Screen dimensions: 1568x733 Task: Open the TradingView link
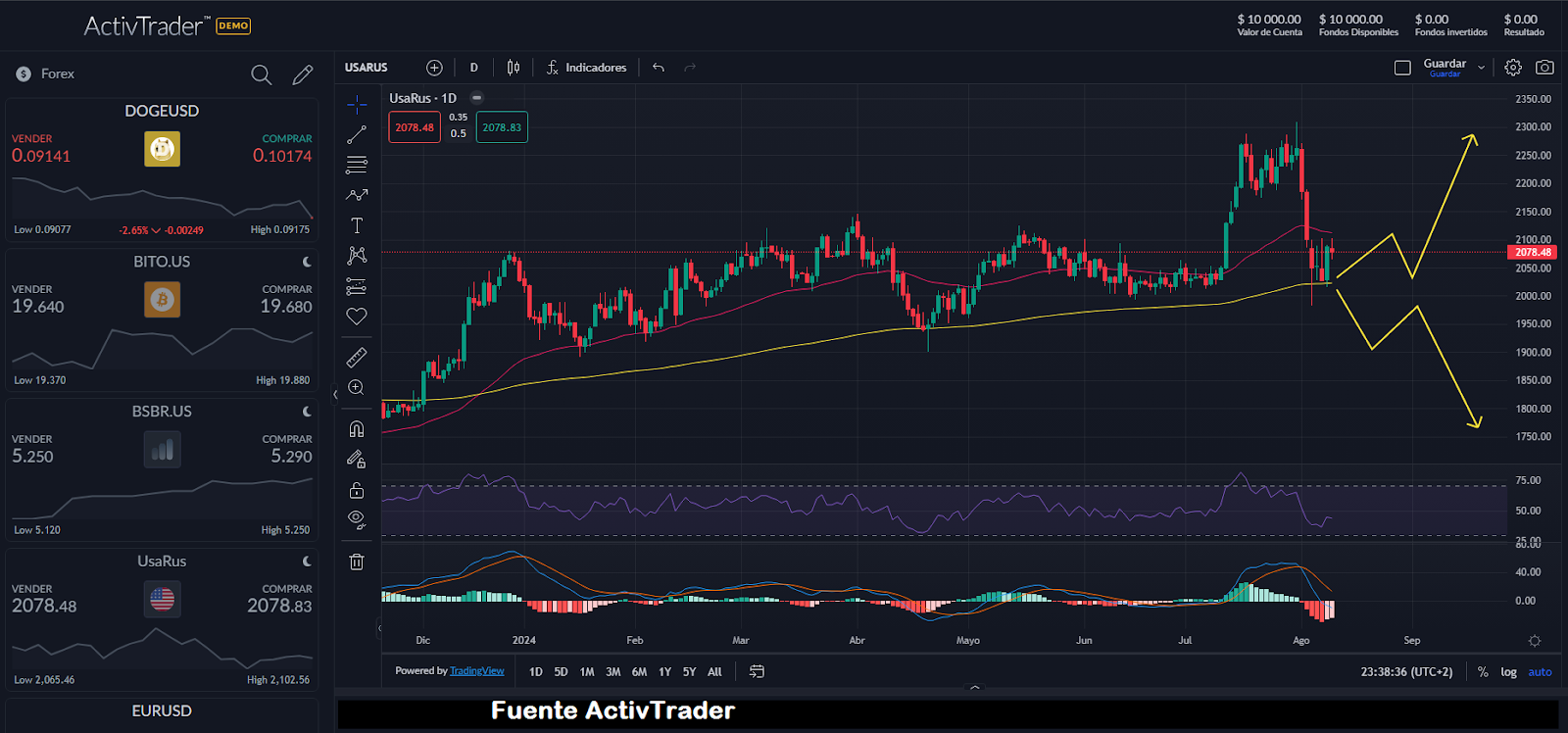click(x=476, y=671)
